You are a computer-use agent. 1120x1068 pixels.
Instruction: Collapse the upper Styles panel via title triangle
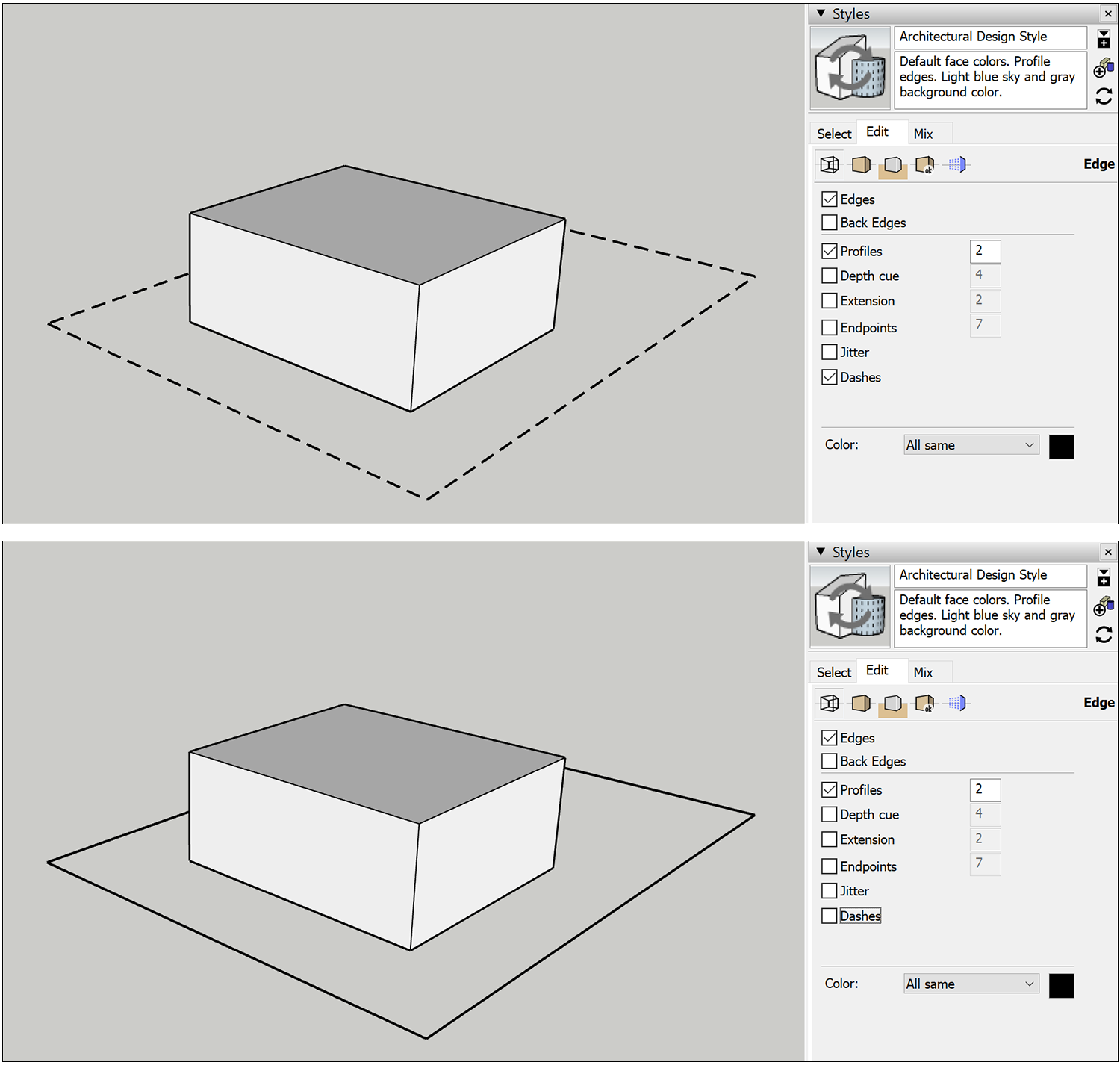tap(821, 13)
